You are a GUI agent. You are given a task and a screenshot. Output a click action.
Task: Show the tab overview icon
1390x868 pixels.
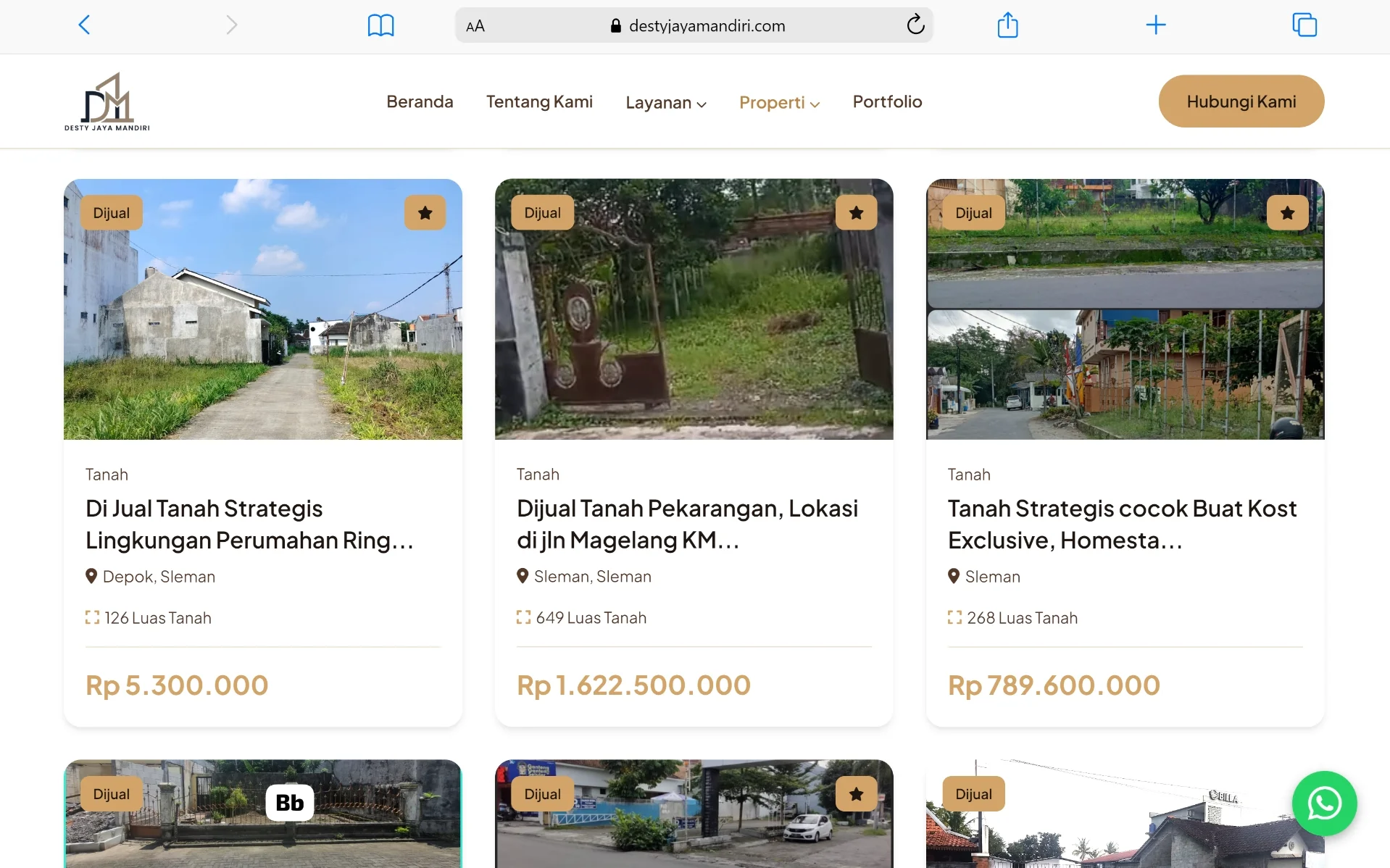tap(1304, 25)
